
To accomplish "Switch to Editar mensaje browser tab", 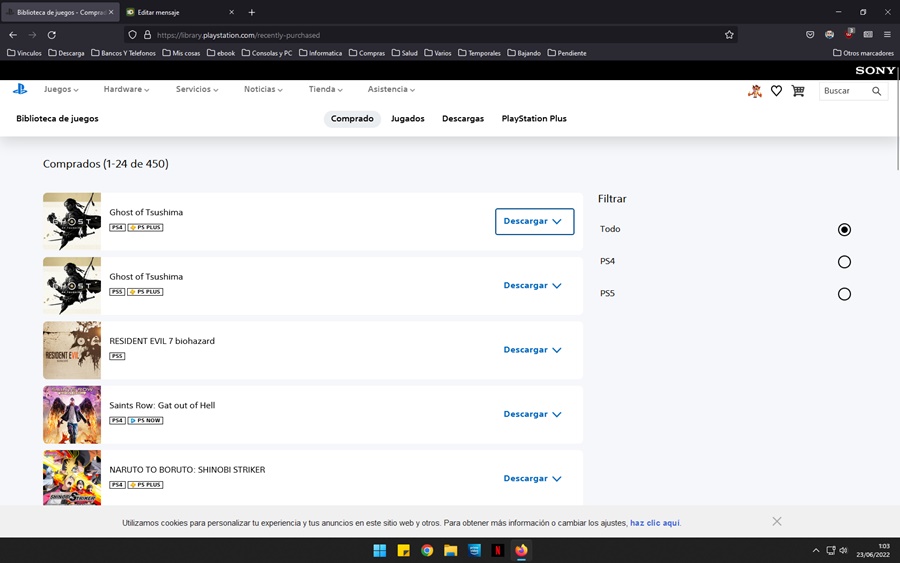I will (x=179, y=12).
